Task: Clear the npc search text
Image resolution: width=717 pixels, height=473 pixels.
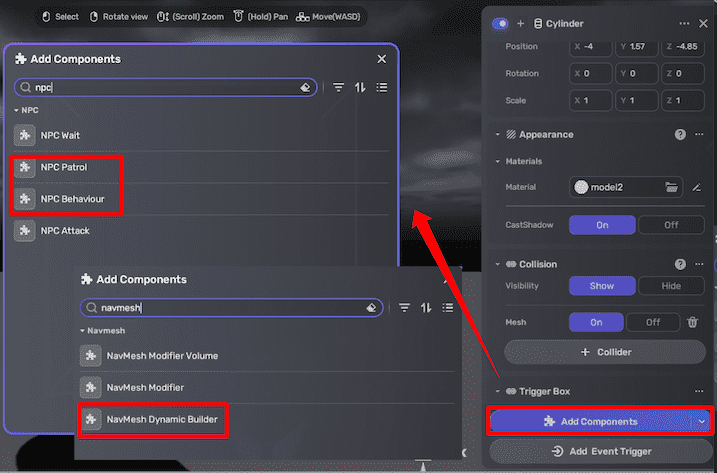Action: pyautogui.click(x=305, y=87)
